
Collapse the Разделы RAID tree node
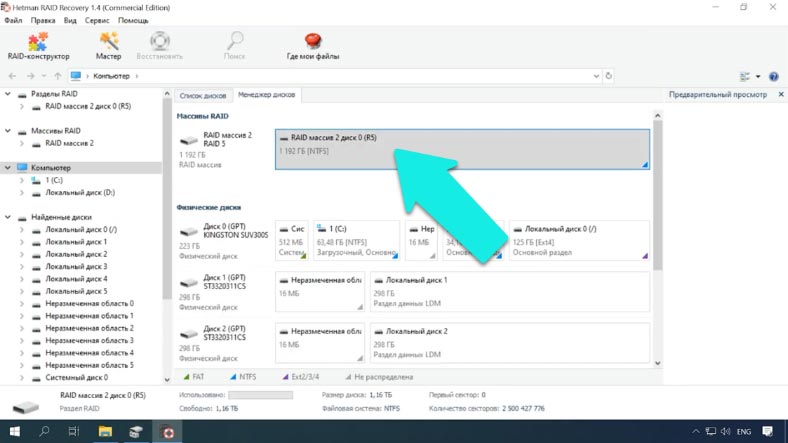[x=8, y=94]
